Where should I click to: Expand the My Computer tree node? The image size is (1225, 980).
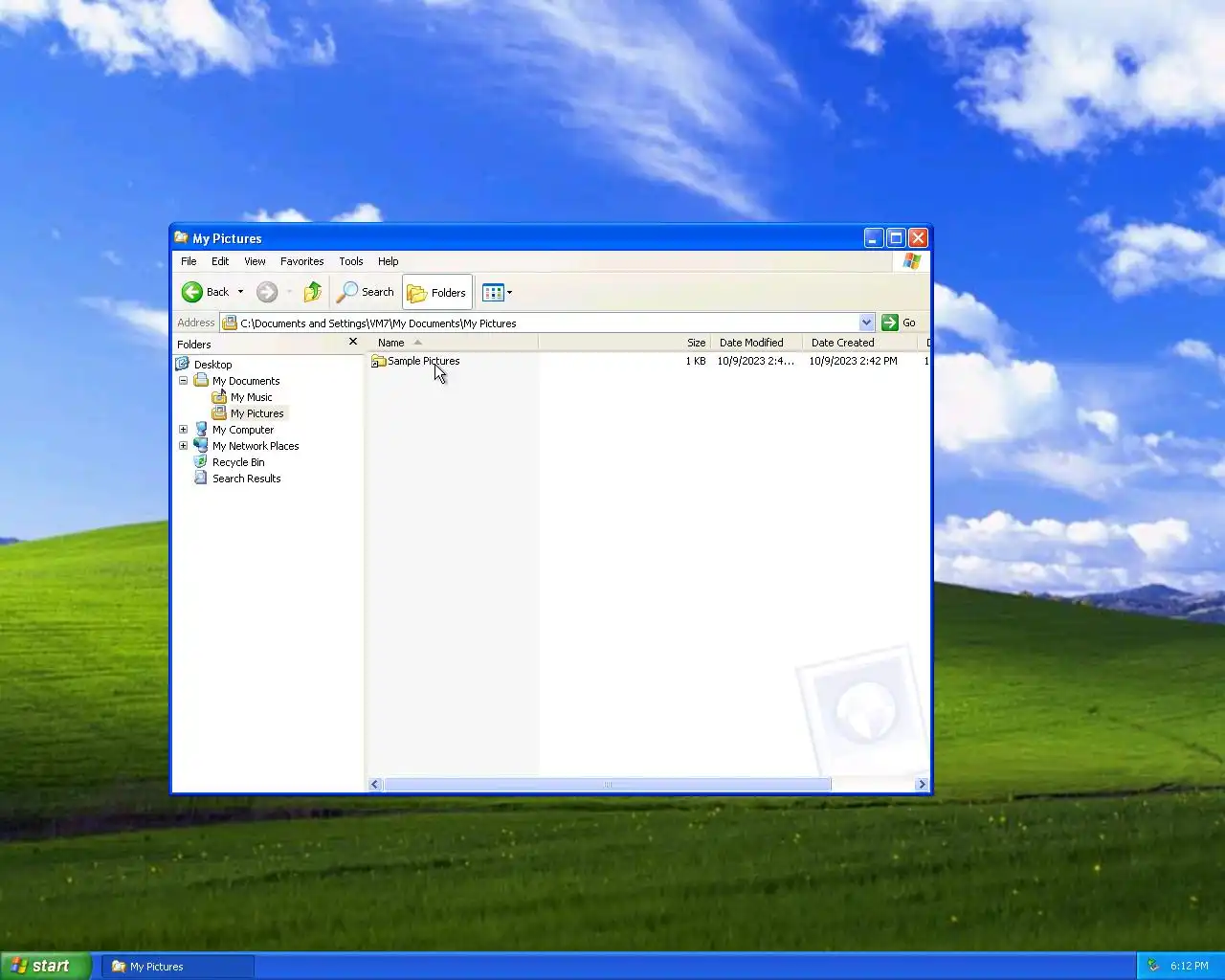183,430
